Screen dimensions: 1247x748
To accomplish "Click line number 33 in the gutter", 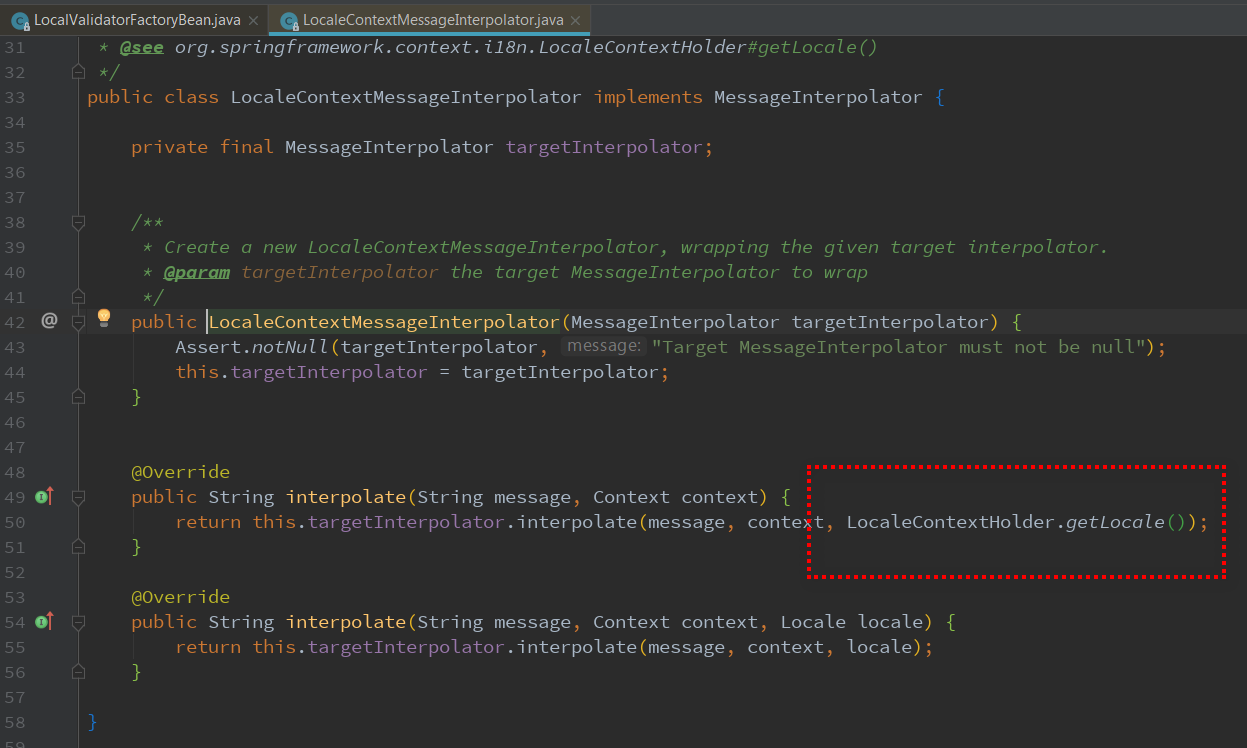I will (14, 97).
